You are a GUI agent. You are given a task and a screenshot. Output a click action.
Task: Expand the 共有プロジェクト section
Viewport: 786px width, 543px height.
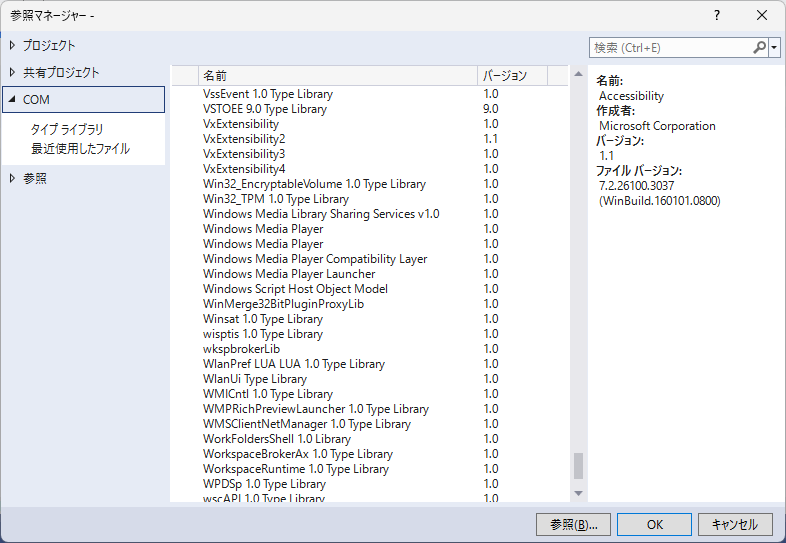click(x=13, y=73)
